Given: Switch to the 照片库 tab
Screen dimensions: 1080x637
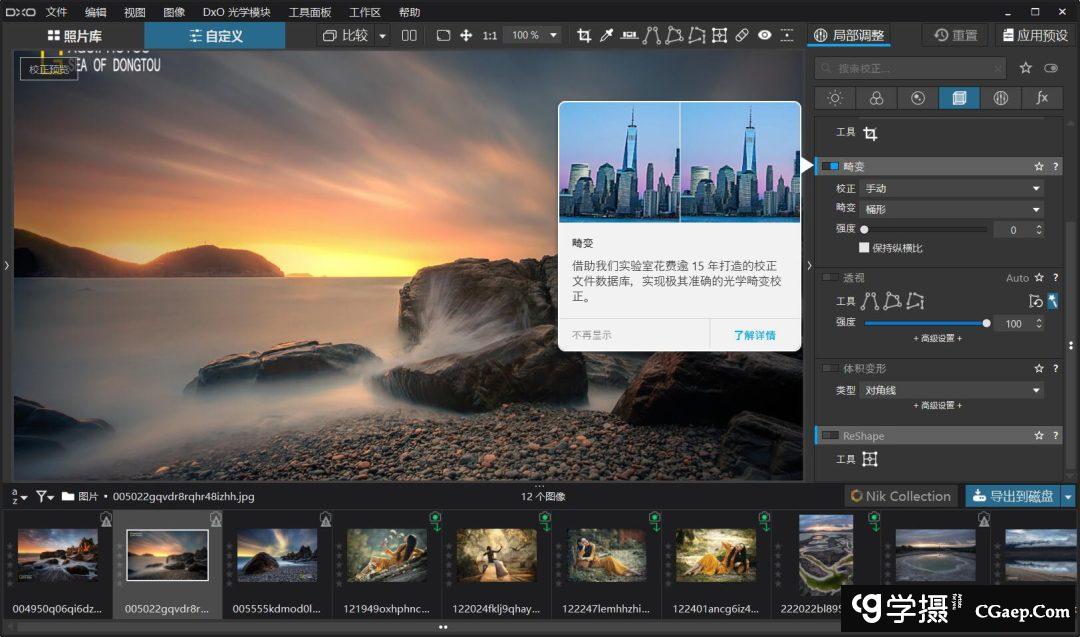Looking at the screenshot, I should click(x=75, y=36).
